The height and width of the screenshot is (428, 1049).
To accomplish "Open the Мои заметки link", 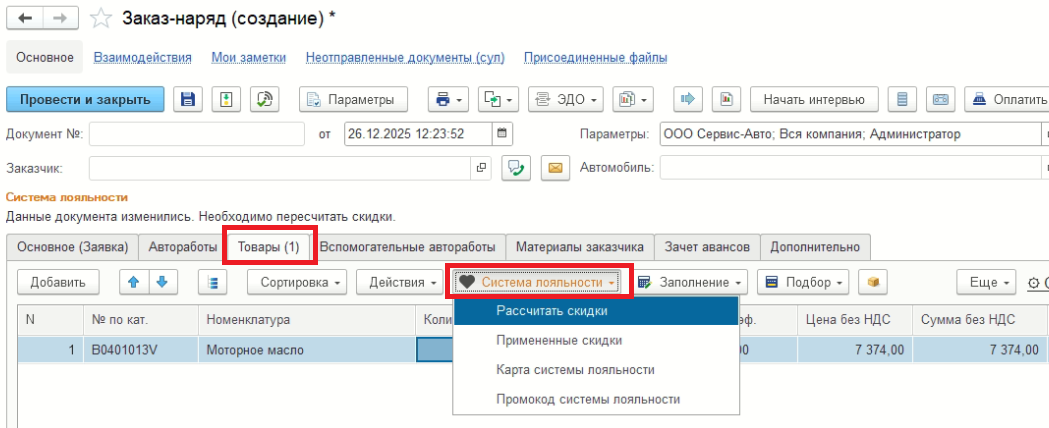I will (x=249, y=58).
